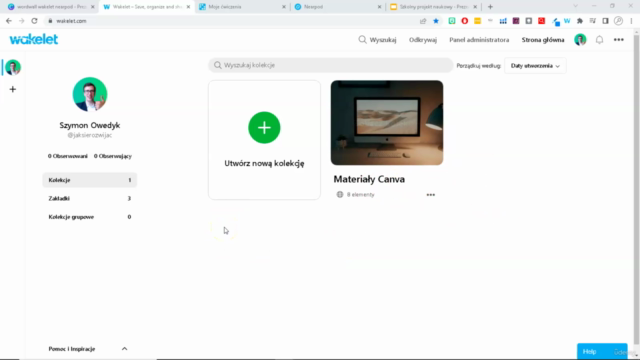Select Zakładki in the sidebar menu
The width and height of the screenshot is (640, 360).
click(89, 198)
